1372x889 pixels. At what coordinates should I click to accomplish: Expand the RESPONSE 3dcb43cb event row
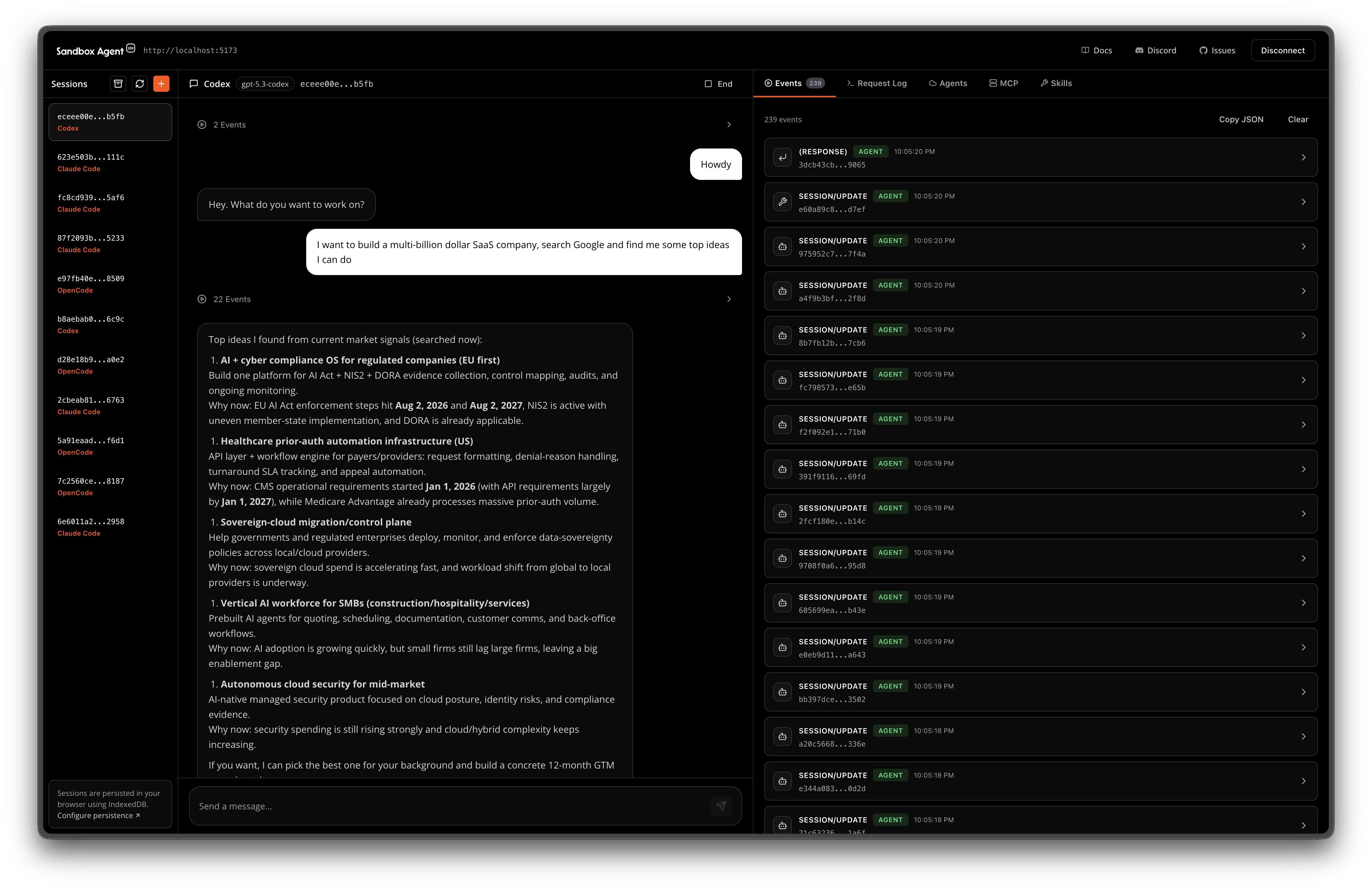[x=1303, y=158]
